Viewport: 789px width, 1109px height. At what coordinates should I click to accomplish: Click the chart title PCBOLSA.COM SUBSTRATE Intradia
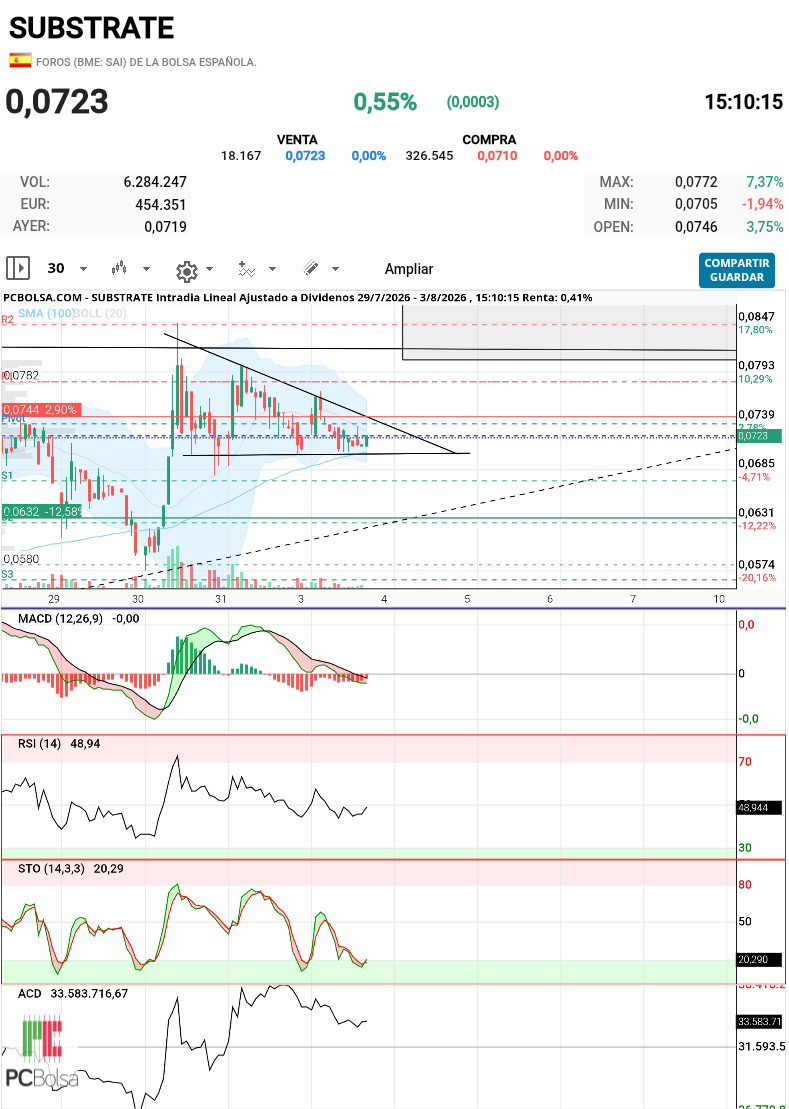coord(298,298)
